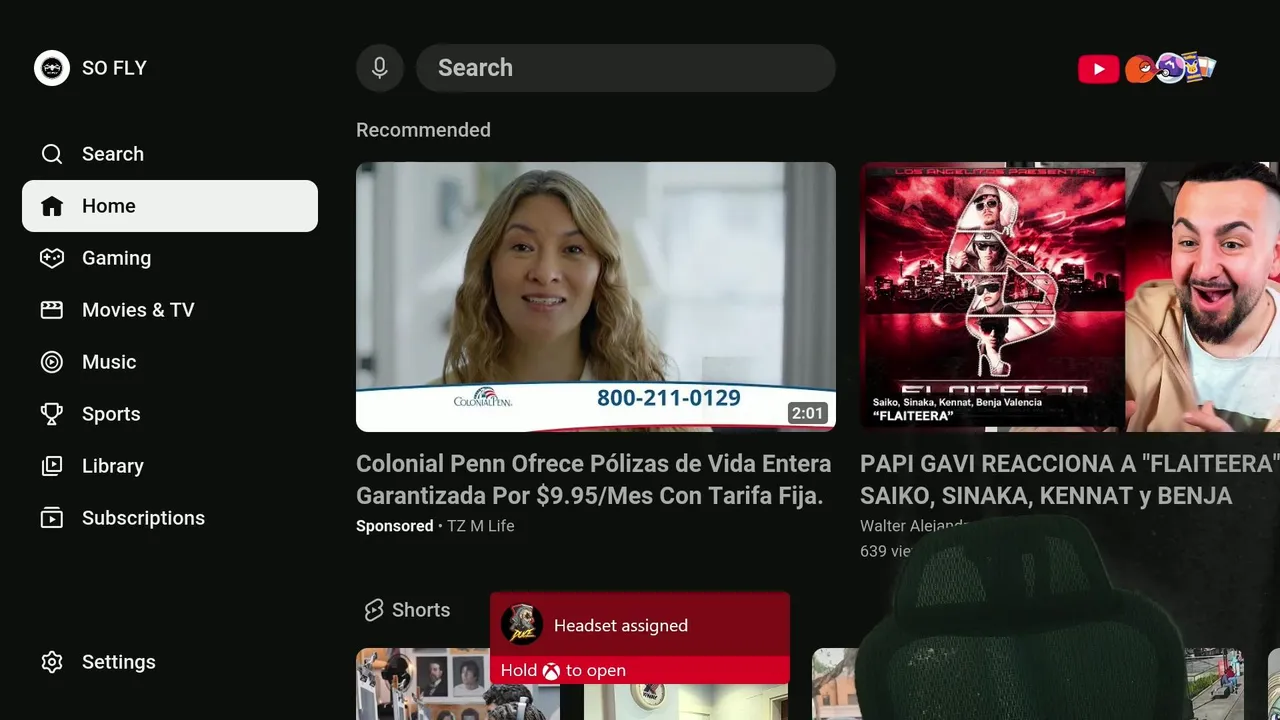Click the Movies & TV clapperboard icon
This screenshot has height=720, width=1280.
tap(52, 310)
